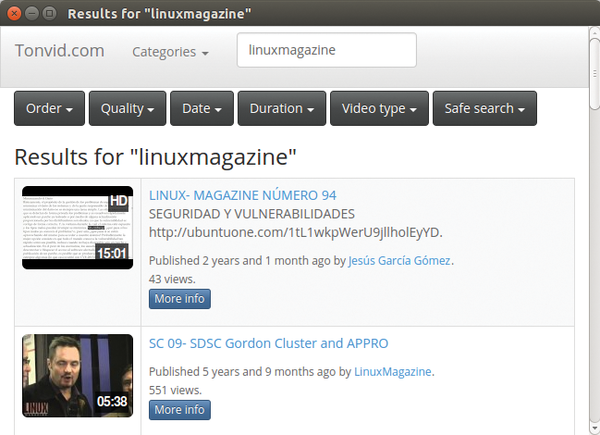Click the scrollbar down arrow

pyautogui.click(x=594, y=428)
